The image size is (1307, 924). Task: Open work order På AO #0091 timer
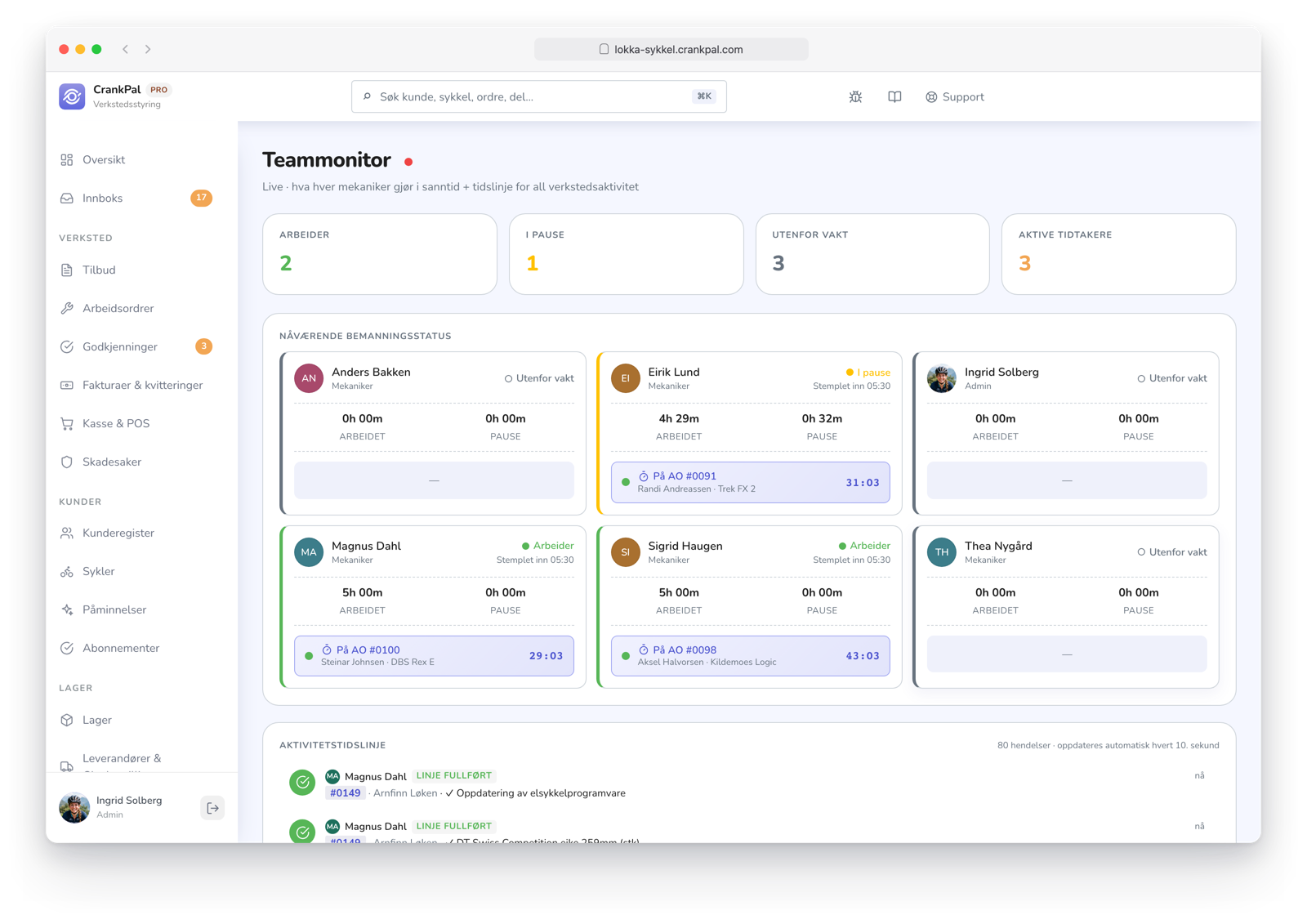click(751, 483)
